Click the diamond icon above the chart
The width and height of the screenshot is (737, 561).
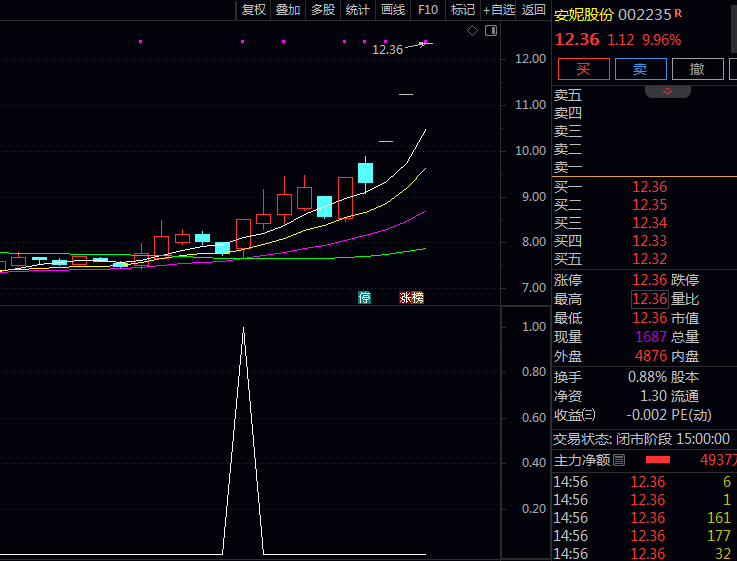tap(472, 31)
